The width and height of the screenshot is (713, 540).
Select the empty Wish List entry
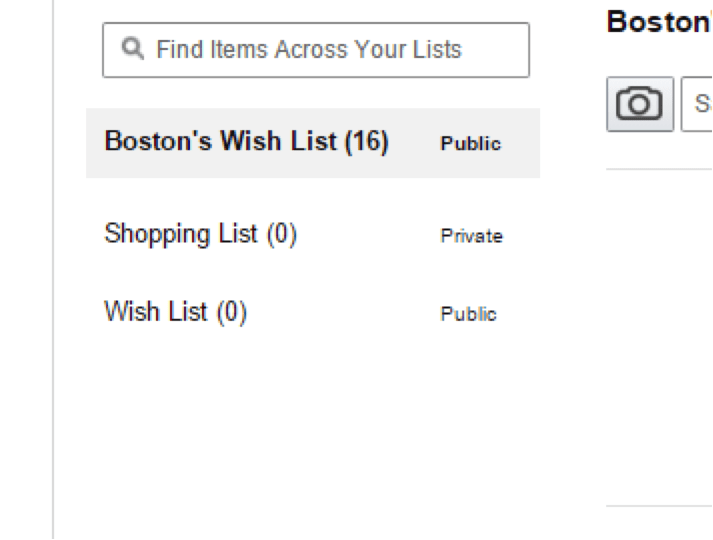tap(176, 312)
